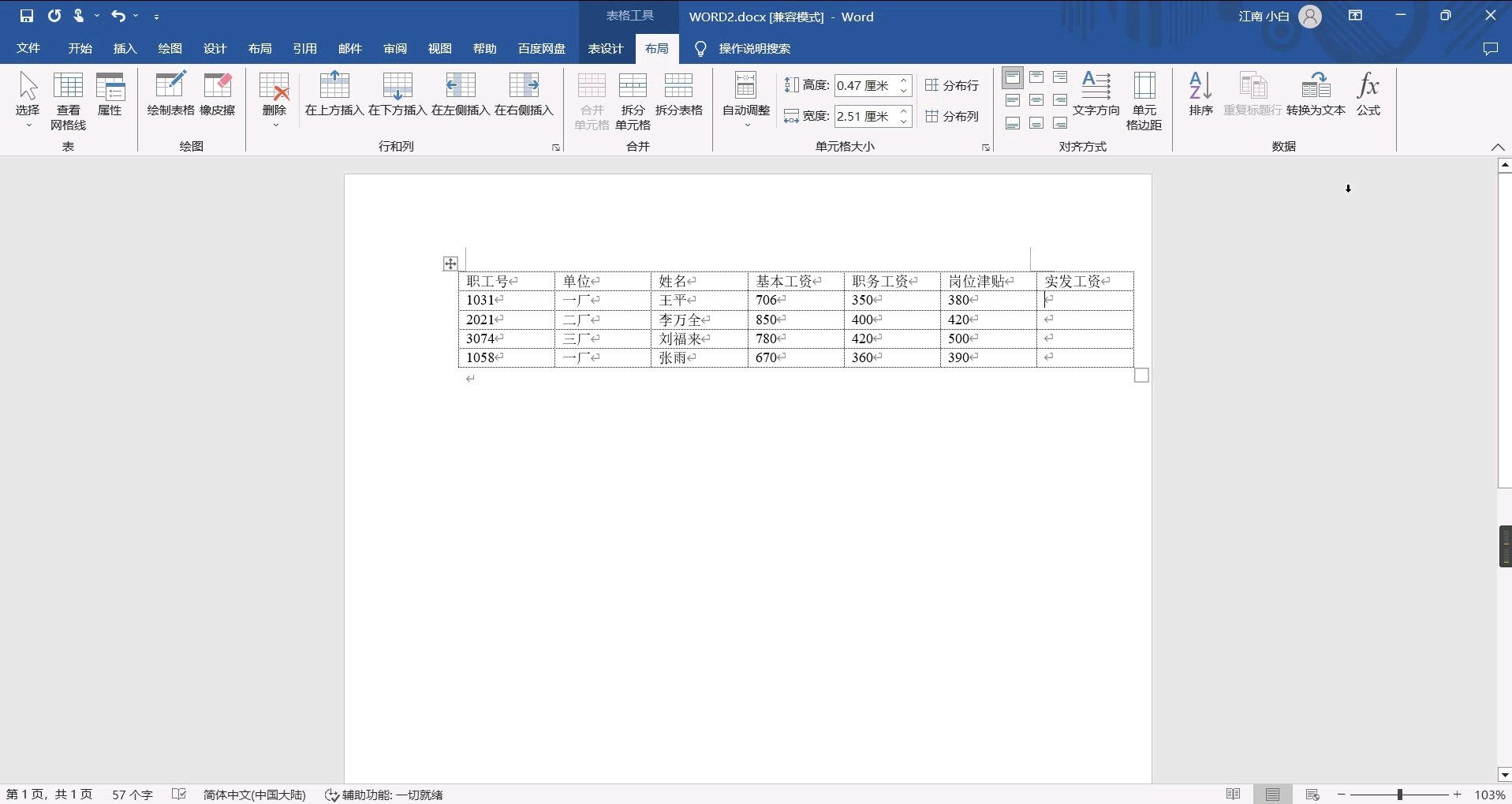Toggle View Gridlines (查看网格线)
Viewport: 1512px width, 804px height.
pos(69,100)
